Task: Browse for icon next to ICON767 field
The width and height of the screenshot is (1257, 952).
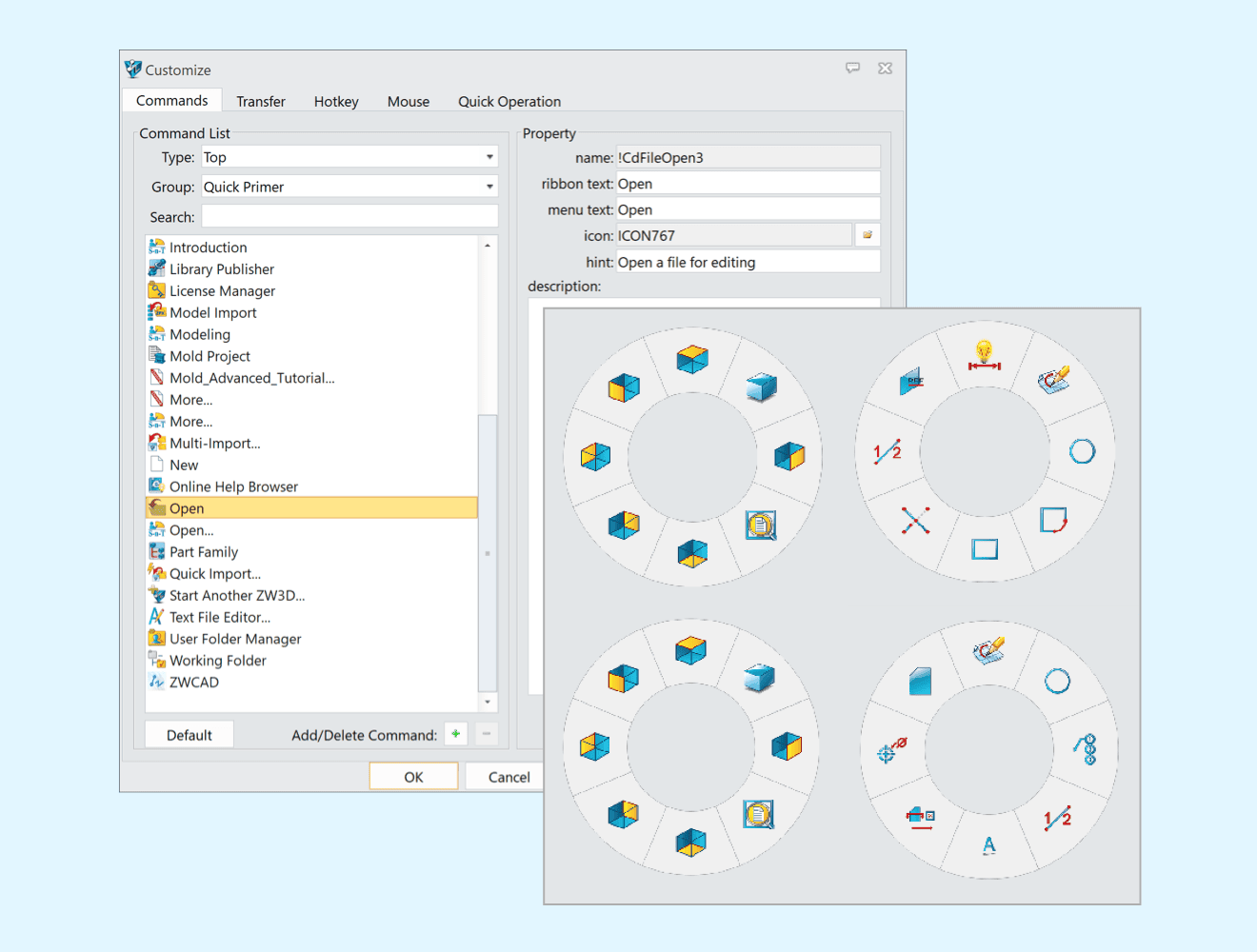Action: click(x=868, y=235)
